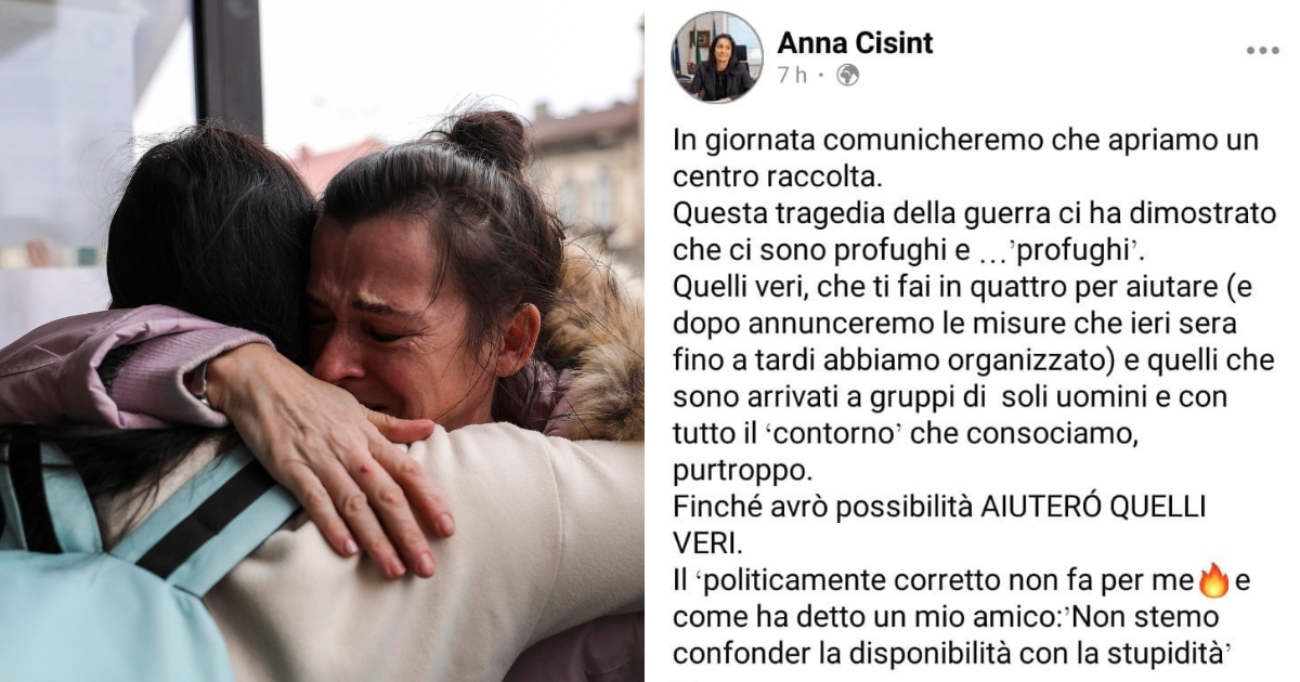The width and height of the screenshot is (1300, 682).
Task: Click the word "purtroppo." in the post
Action: coord(725,472)
